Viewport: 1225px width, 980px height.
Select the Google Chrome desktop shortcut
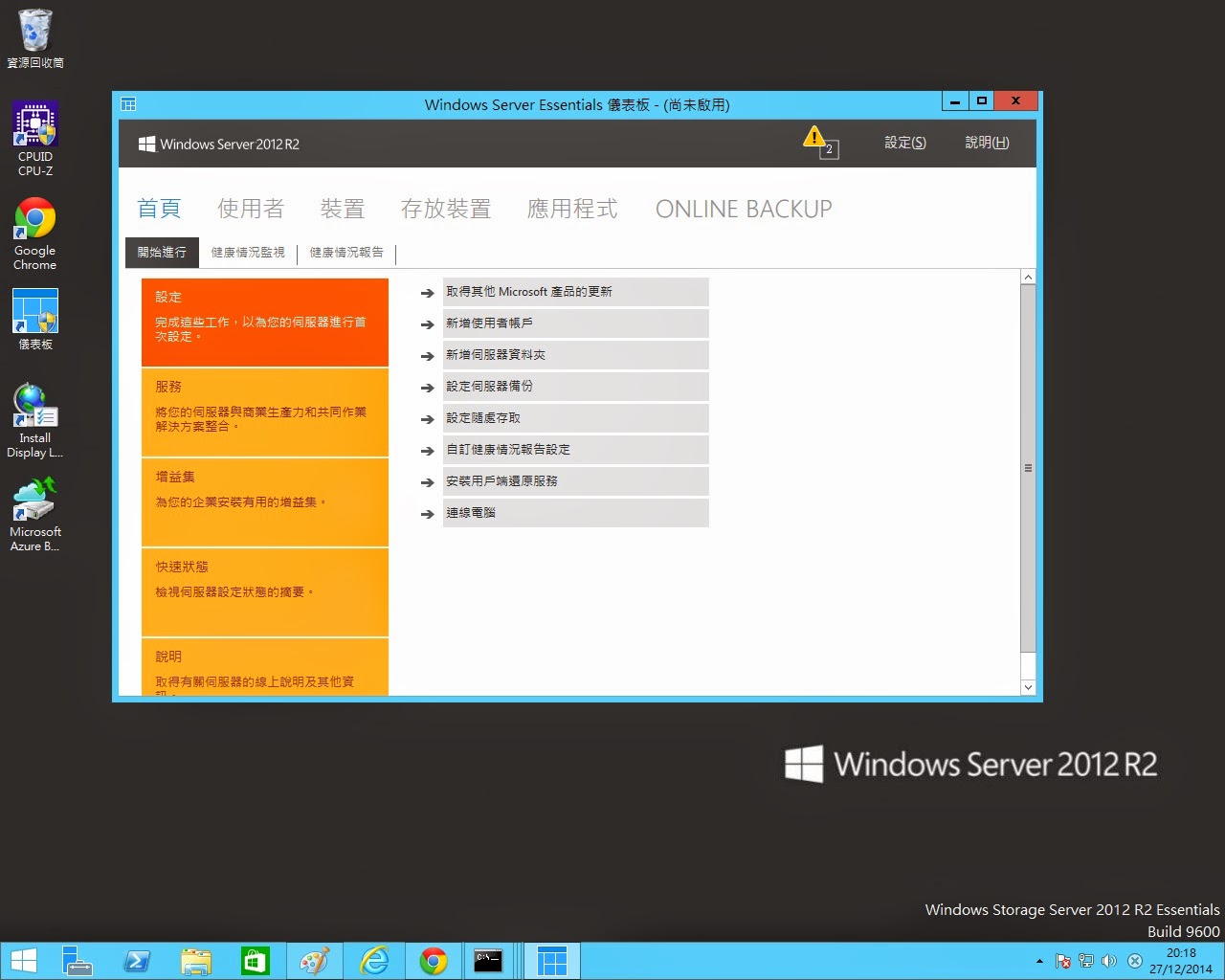[35, 234]
